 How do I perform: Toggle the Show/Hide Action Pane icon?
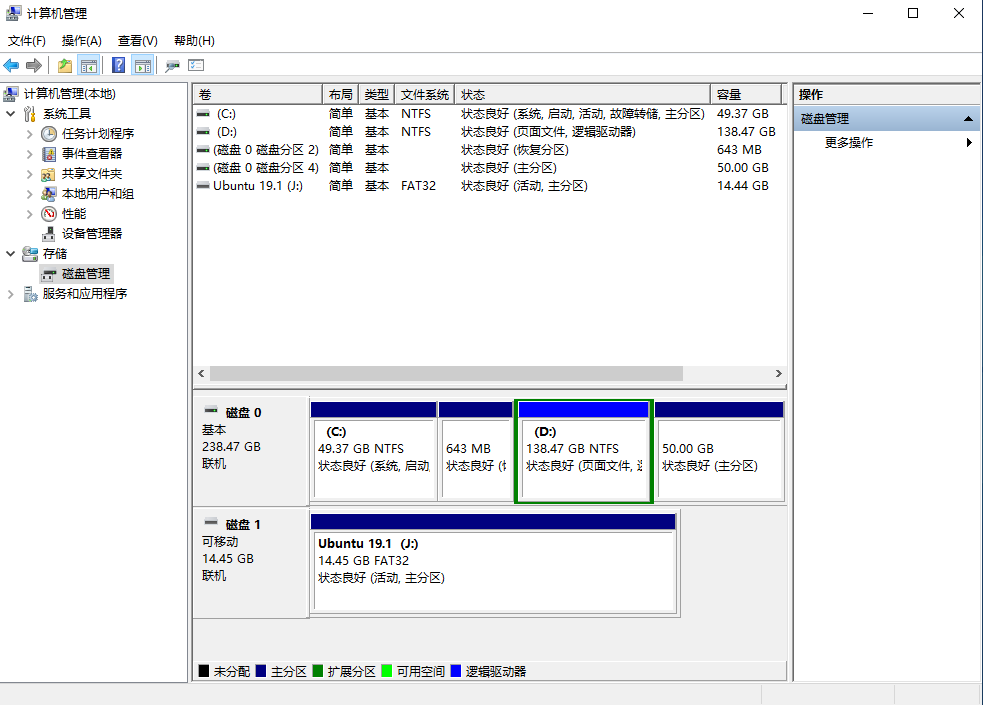[x=143, y=65]
